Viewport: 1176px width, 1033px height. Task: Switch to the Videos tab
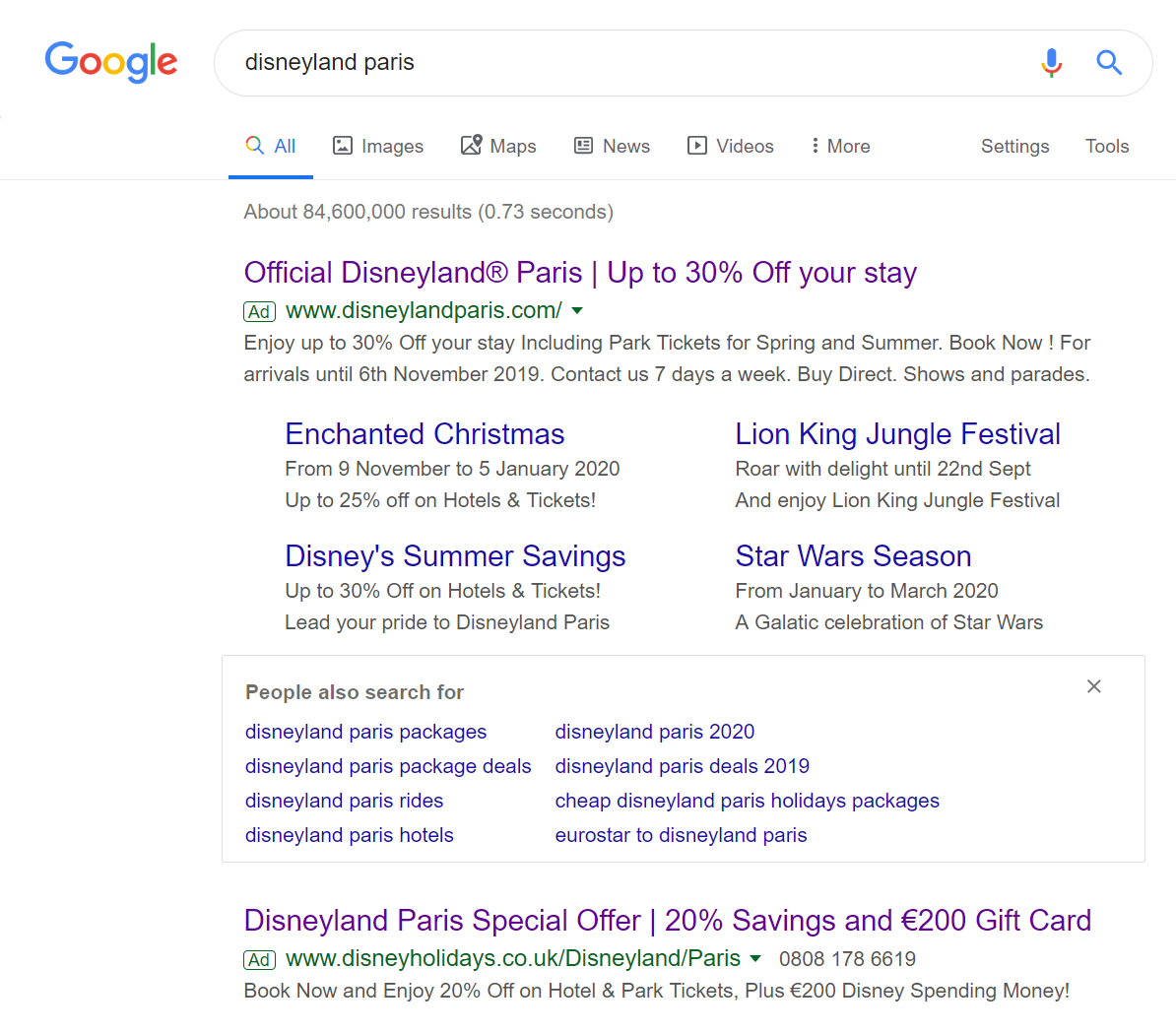pos(731,146)
